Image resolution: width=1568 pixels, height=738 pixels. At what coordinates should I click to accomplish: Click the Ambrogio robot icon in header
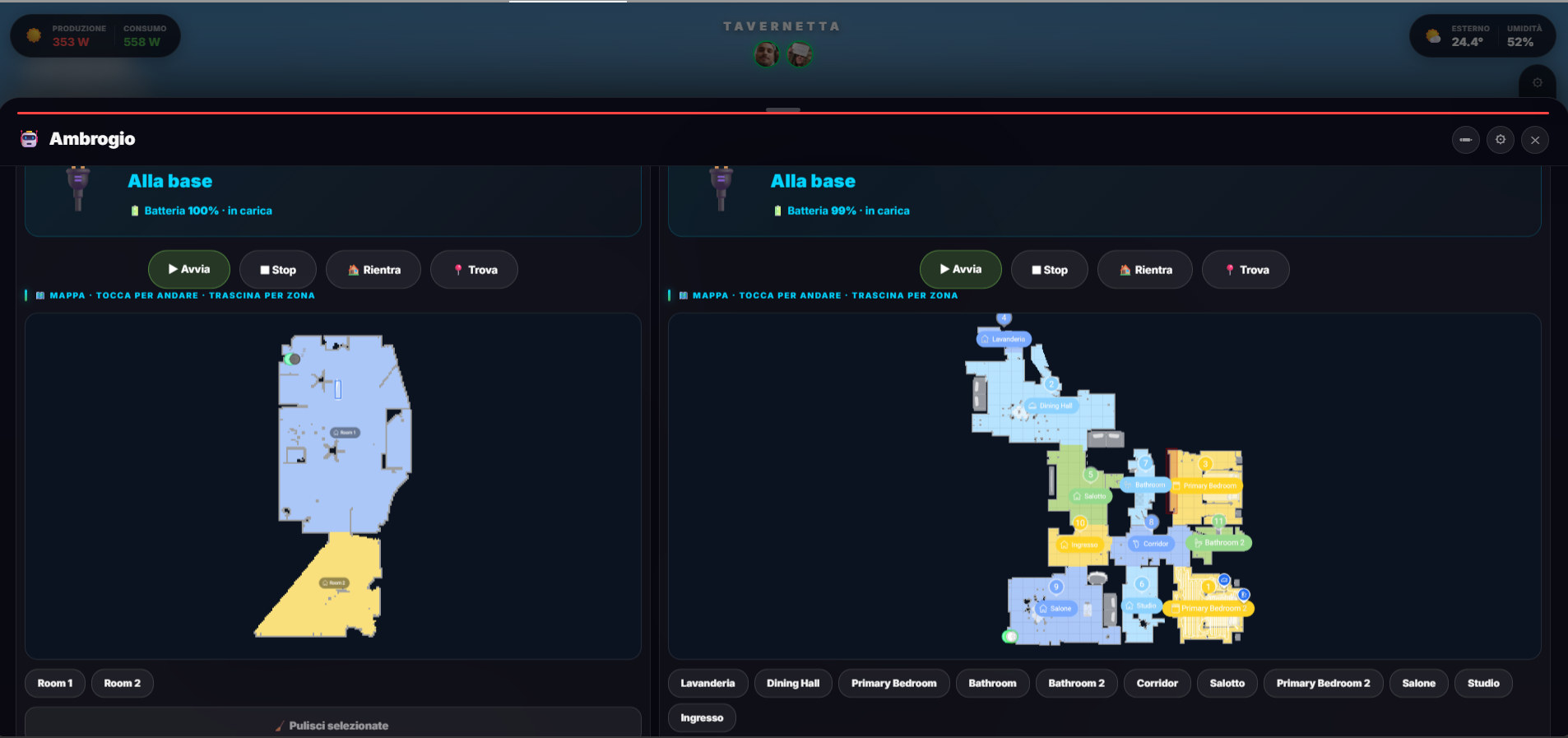(29, 139)
